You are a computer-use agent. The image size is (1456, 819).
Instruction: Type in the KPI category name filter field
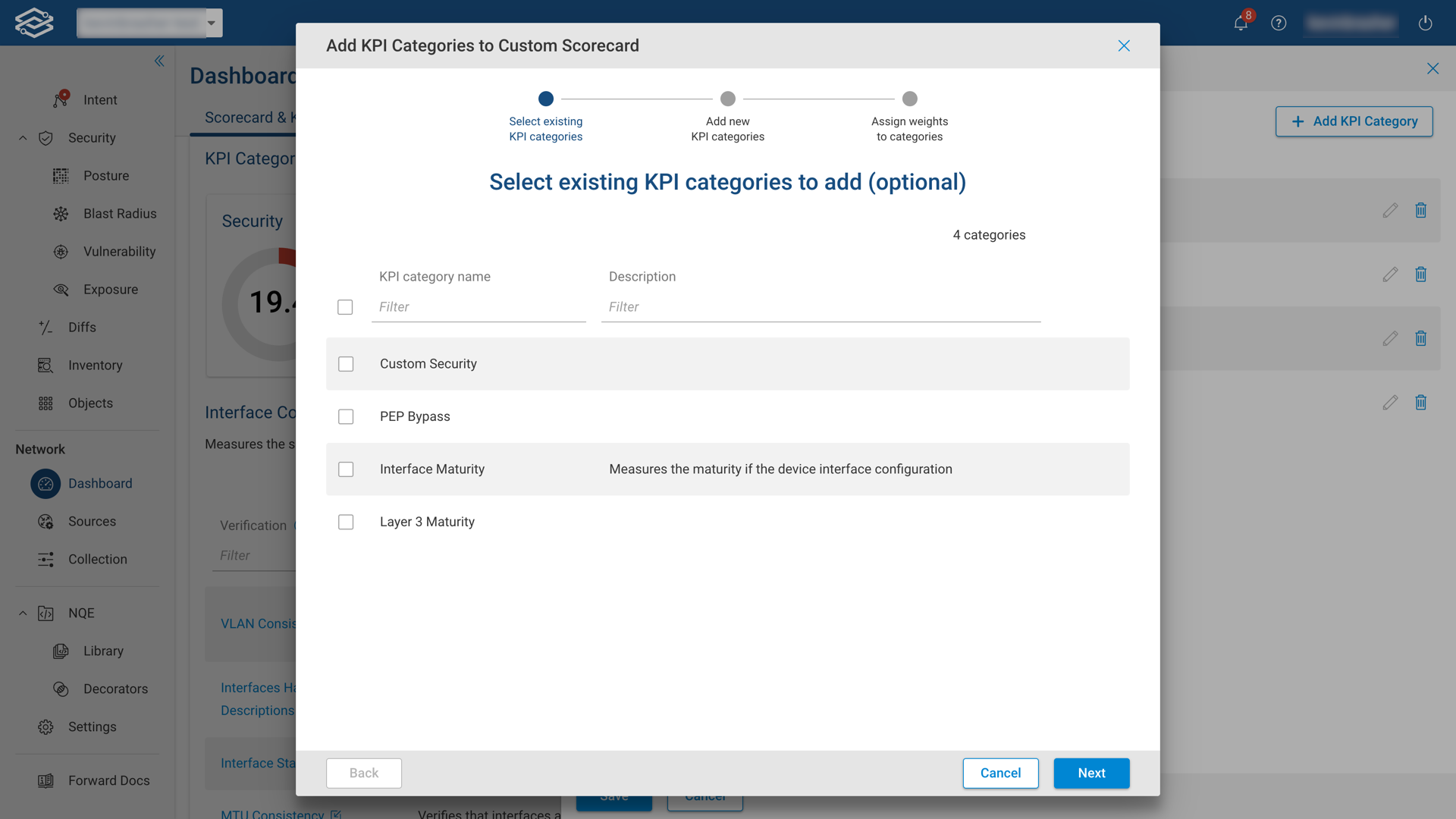tap(478, 306)
